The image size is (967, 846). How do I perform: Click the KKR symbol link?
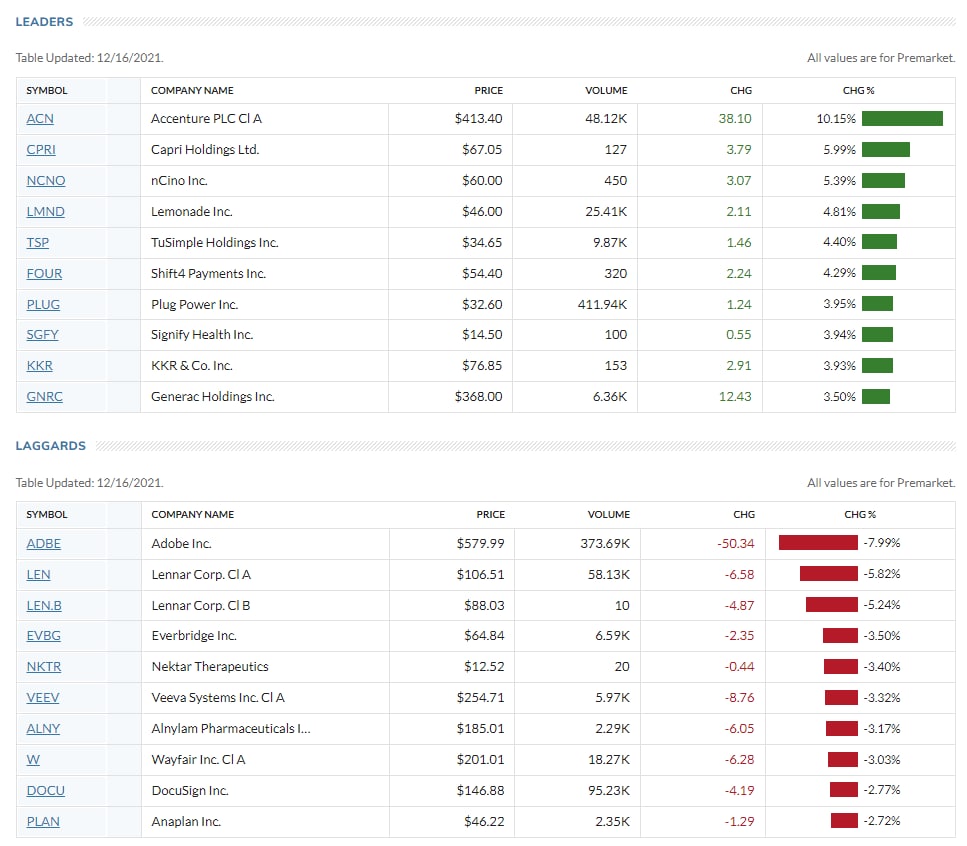39,366
